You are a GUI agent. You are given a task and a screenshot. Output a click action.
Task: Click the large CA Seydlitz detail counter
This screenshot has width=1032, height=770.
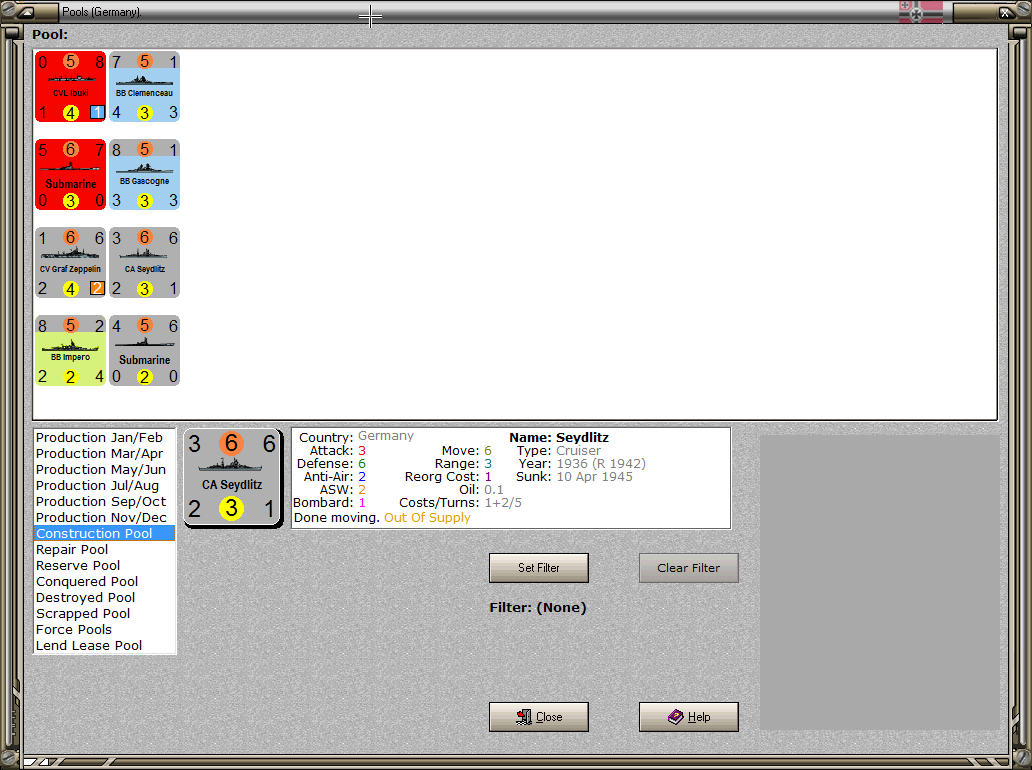[232, 477]
